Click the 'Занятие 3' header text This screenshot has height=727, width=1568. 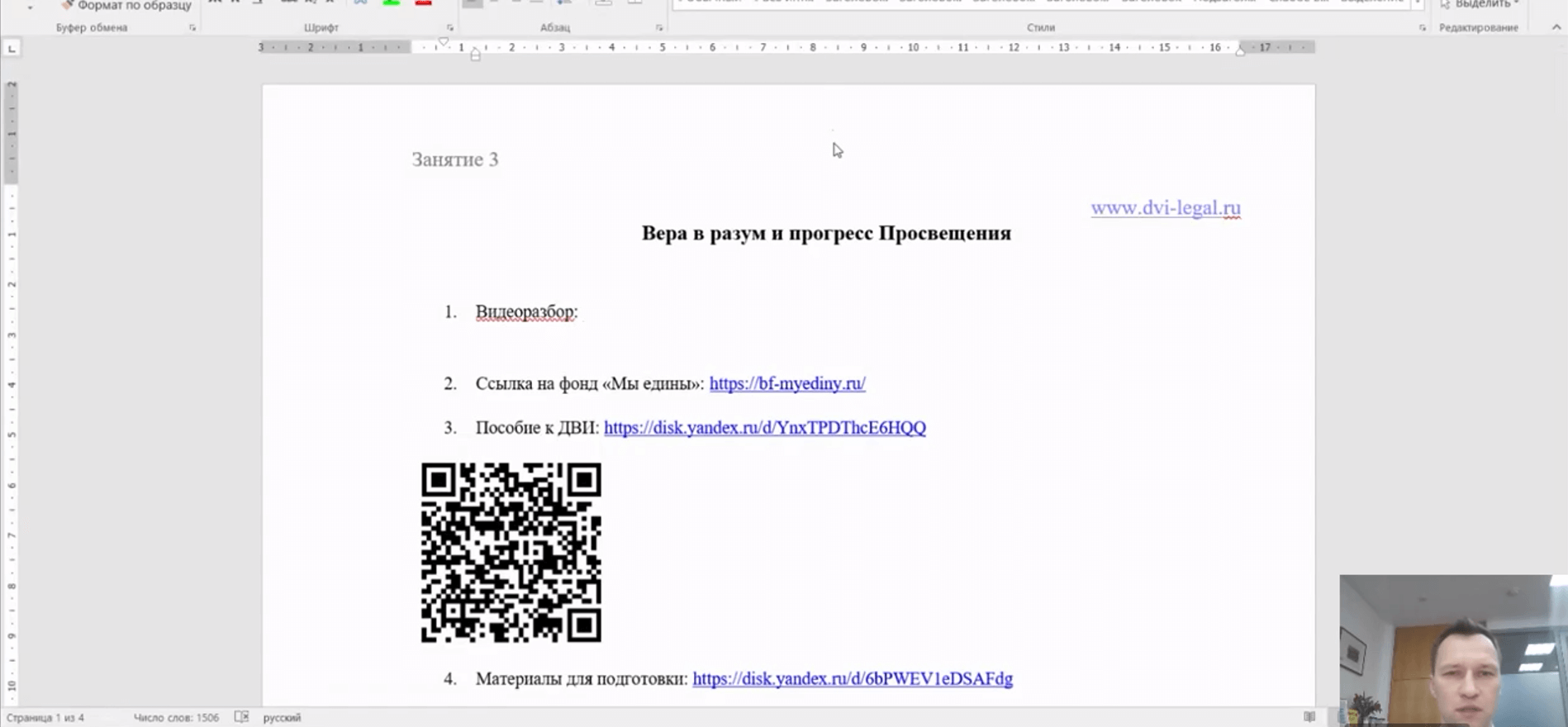pyautogui.click(x=455, y=159)
